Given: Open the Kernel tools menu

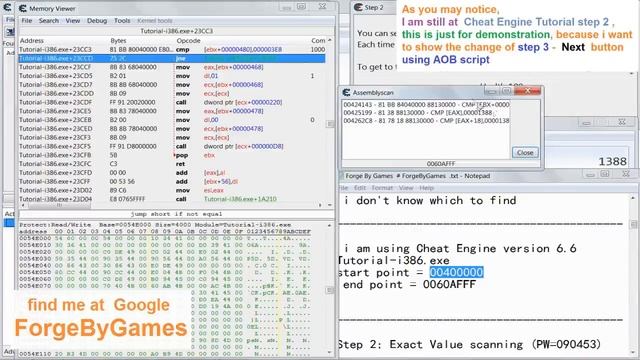Looking at the screenshot, I should [155, 20].
